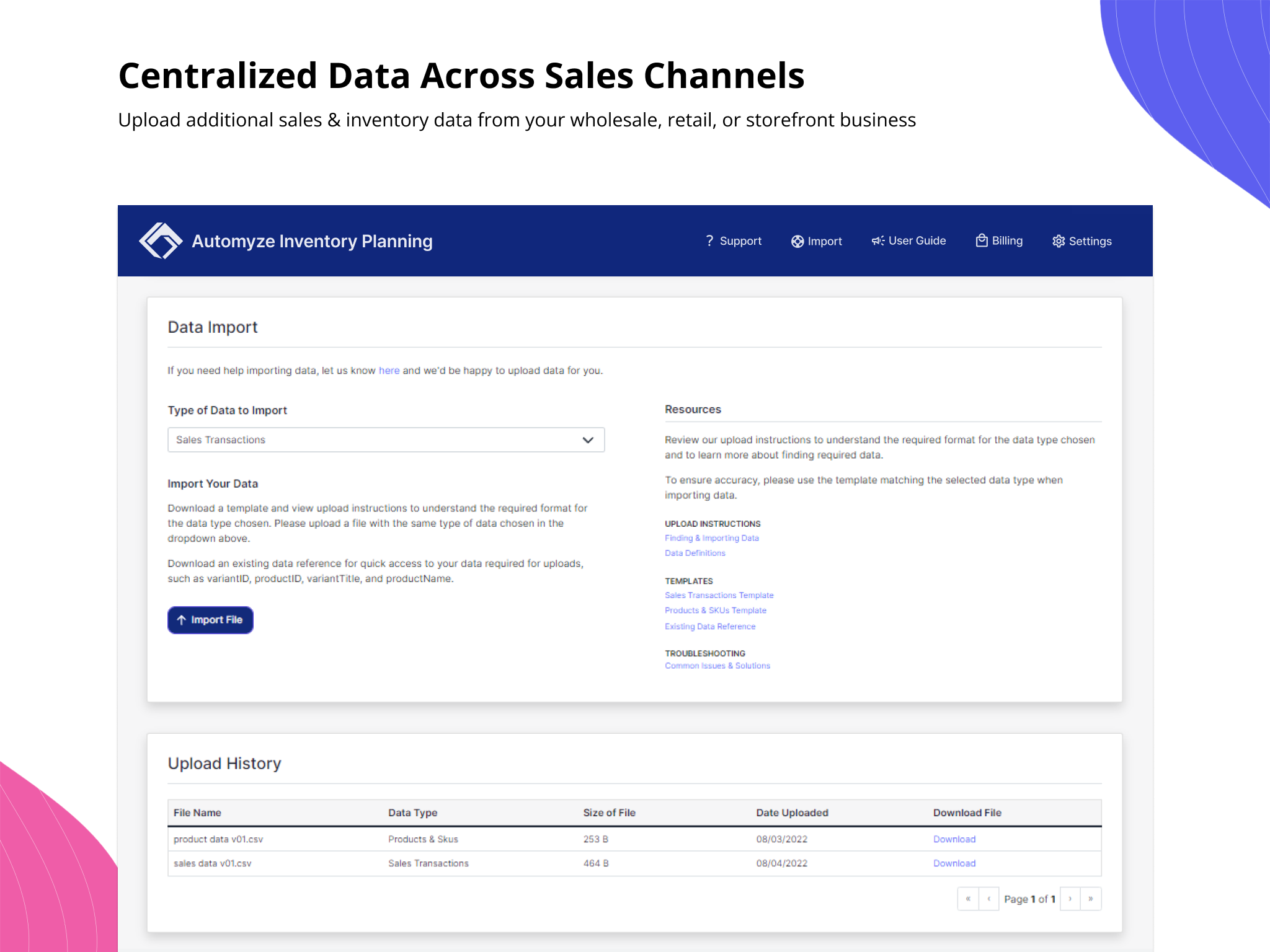This screenshot has width=1270, height=952.
Task: Open Common Issues & Solutions link
Action: [717, 666]
